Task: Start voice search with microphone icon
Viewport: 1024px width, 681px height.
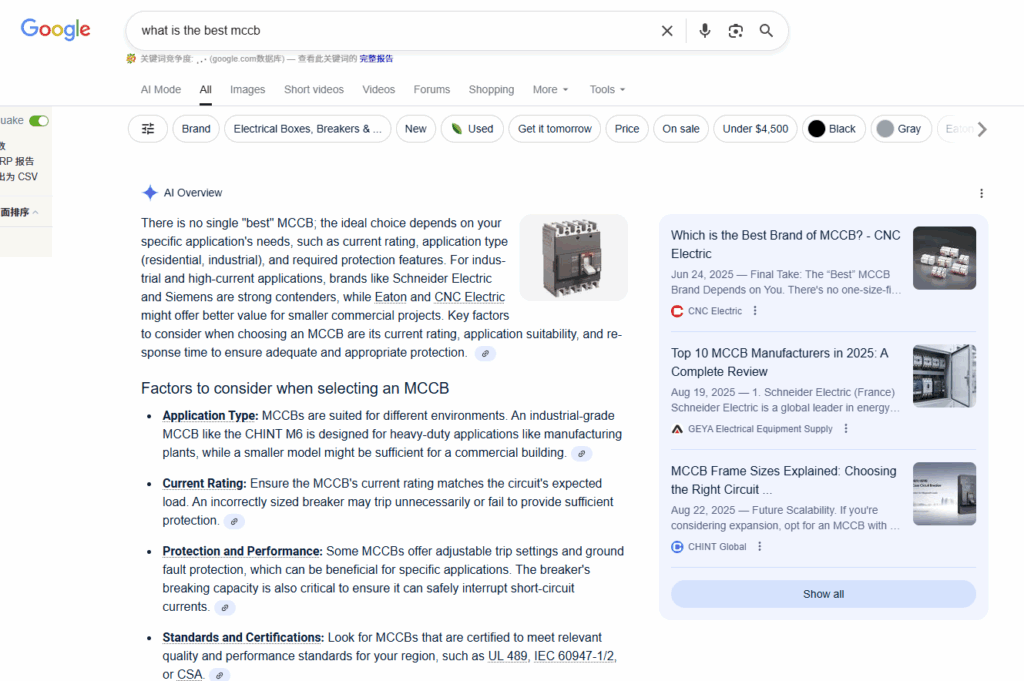Action: tap(705, 31)
